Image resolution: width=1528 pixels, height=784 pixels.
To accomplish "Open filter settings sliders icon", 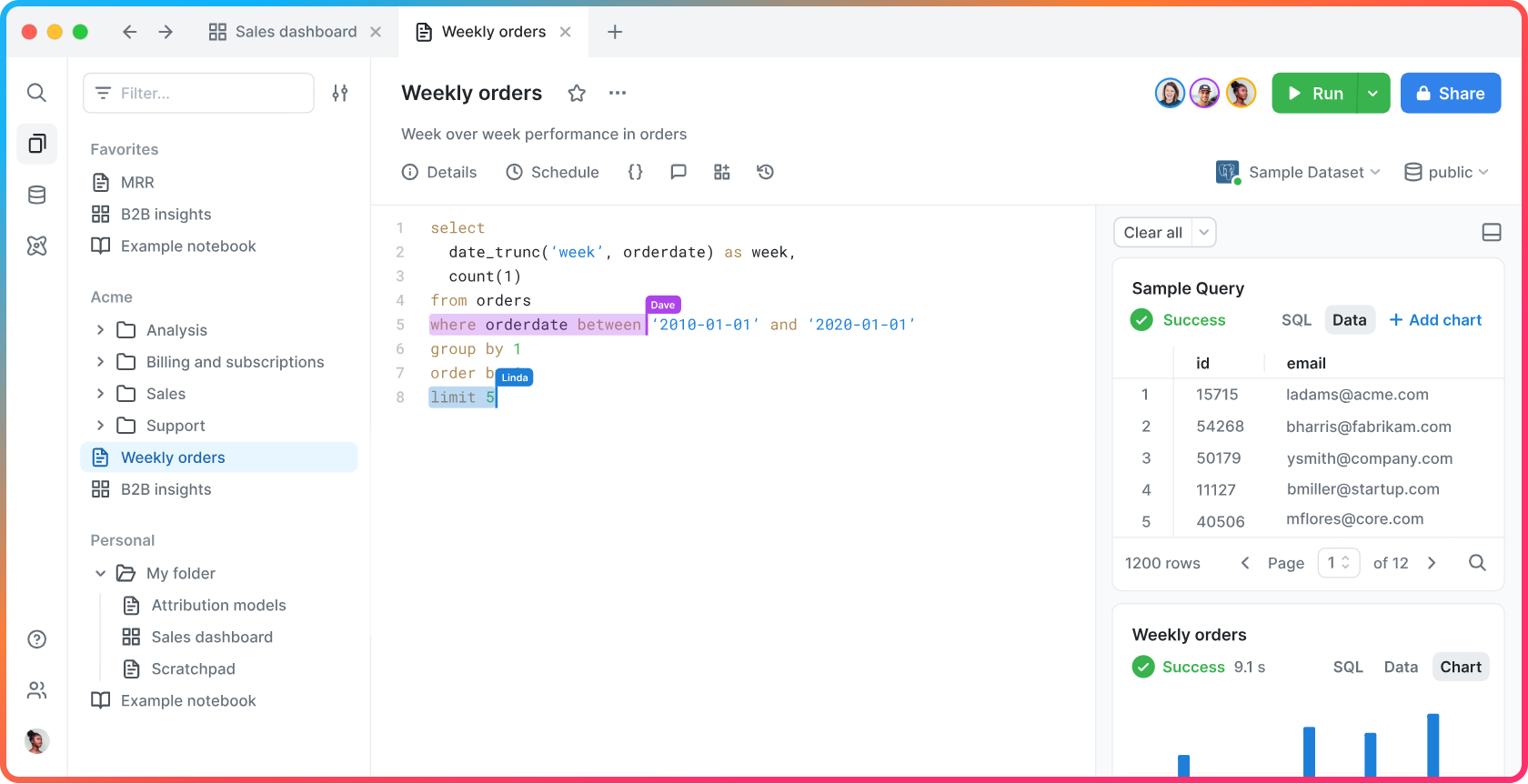I will tap(340, 93).
